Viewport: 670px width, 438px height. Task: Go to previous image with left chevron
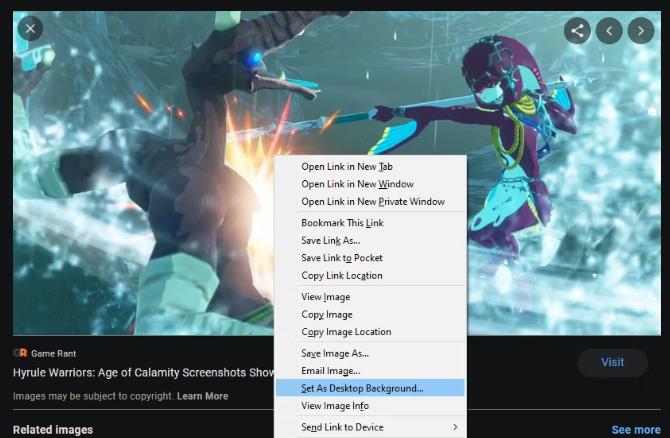click(609, 31)
